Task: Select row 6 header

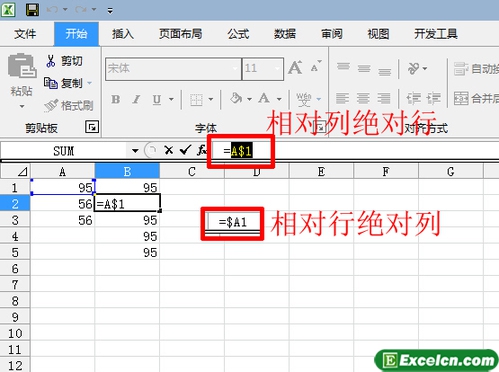Action: (15, 268)
